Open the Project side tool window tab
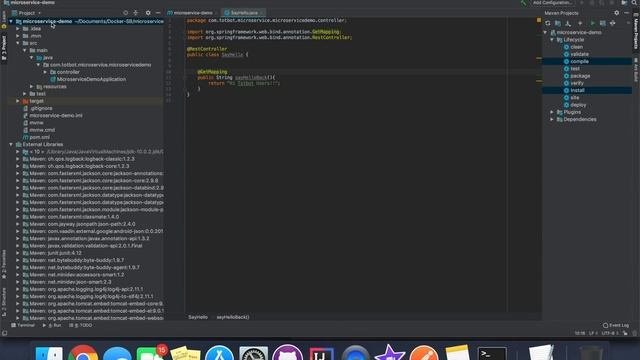The image size is (640, 360). (4, 47)
